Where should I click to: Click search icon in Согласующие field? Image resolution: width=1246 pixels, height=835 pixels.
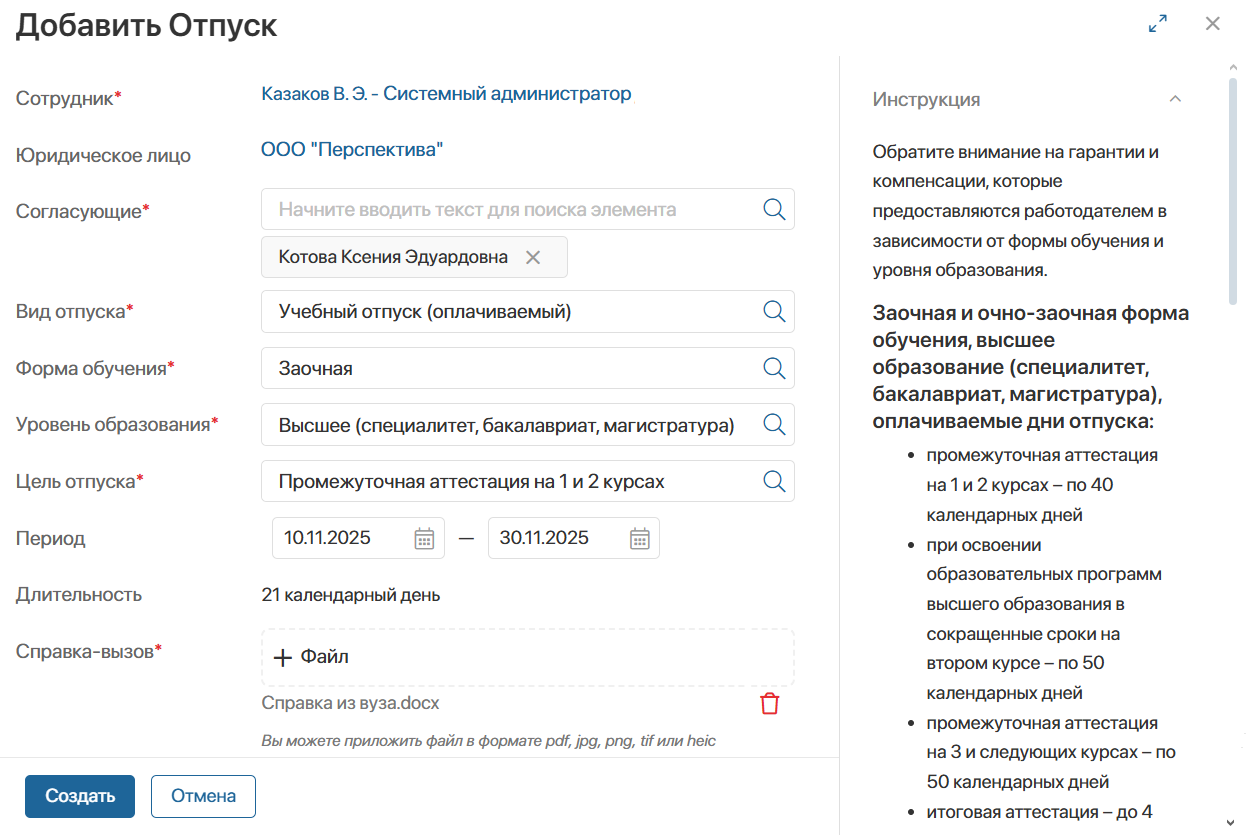coord(774,209)
